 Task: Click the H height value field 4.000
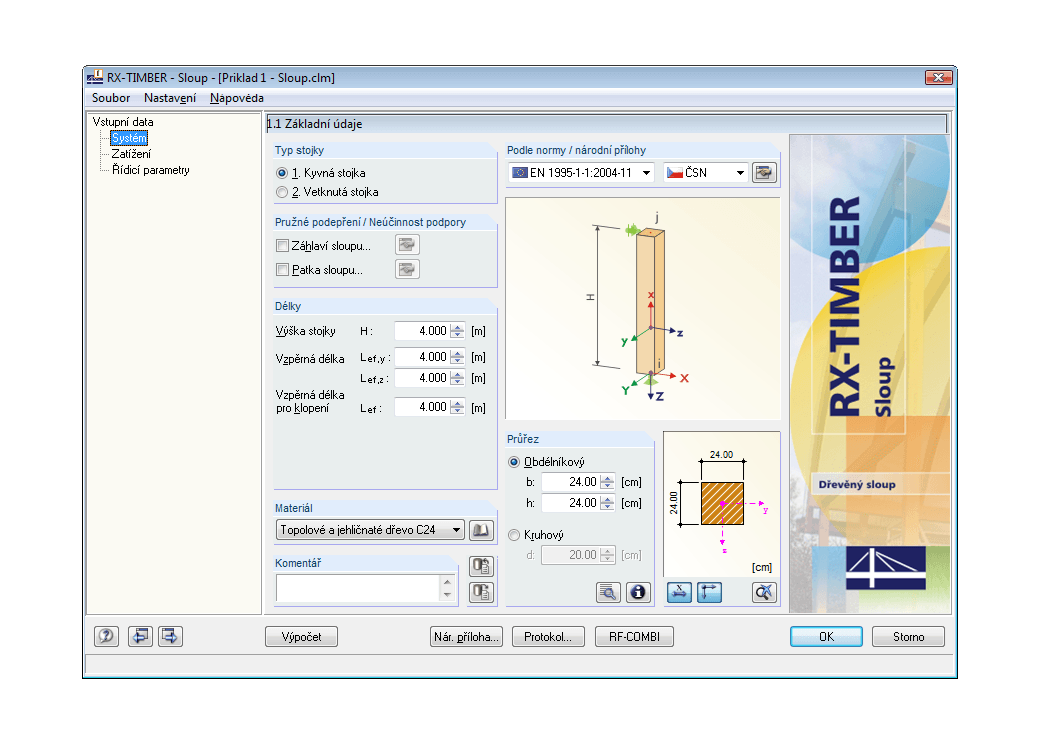422,331
